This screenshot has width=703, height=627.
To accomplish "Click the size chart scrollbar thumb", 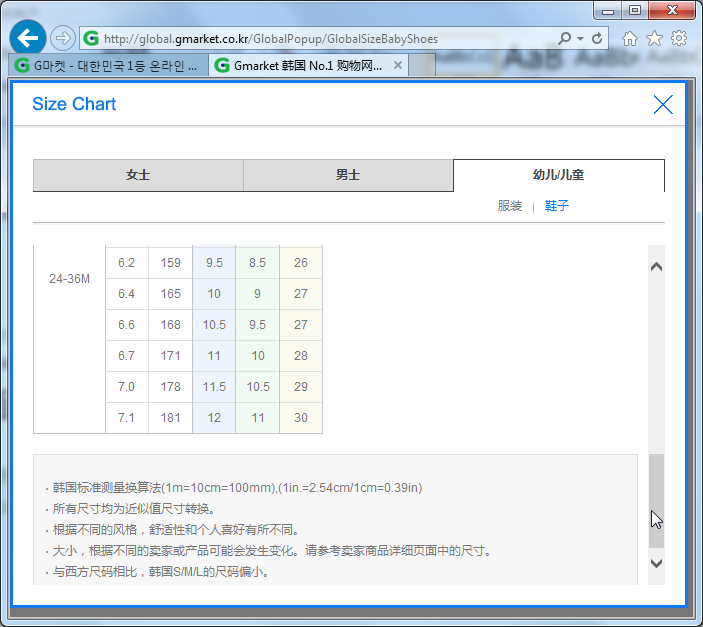I will pos(656,500).
